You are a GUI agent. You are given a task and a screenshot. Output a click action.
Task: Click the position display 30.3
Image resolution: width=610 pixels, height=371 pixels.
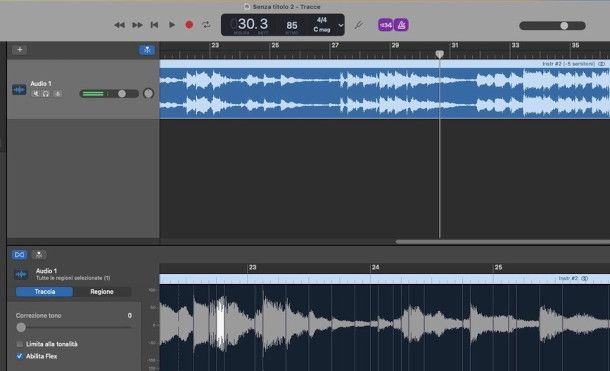coord(252,24)
